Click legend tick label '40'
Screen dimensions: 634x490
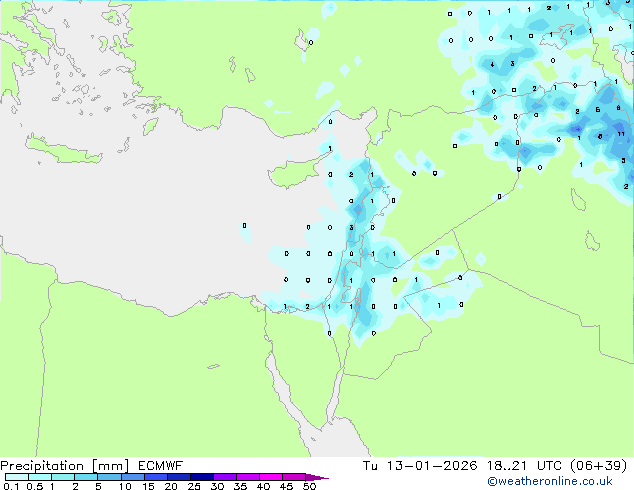point(263,486)
